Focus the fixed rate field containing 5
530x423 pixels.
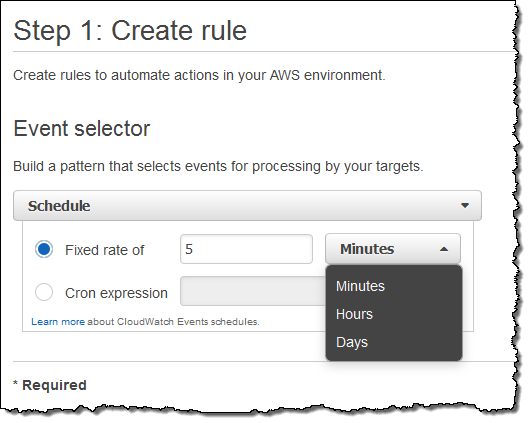(x=246, y=249)
